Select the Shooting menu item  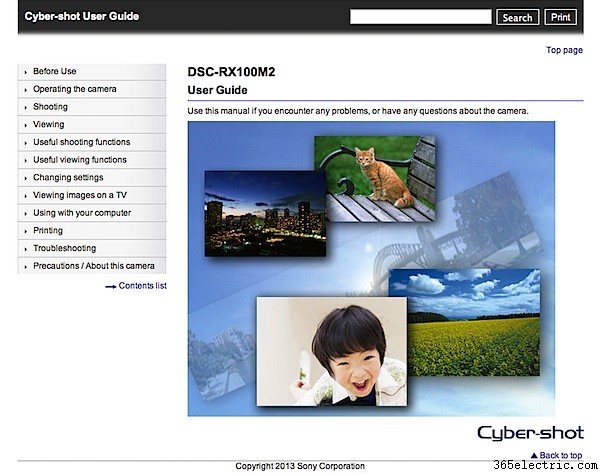[x=92, y=107]
